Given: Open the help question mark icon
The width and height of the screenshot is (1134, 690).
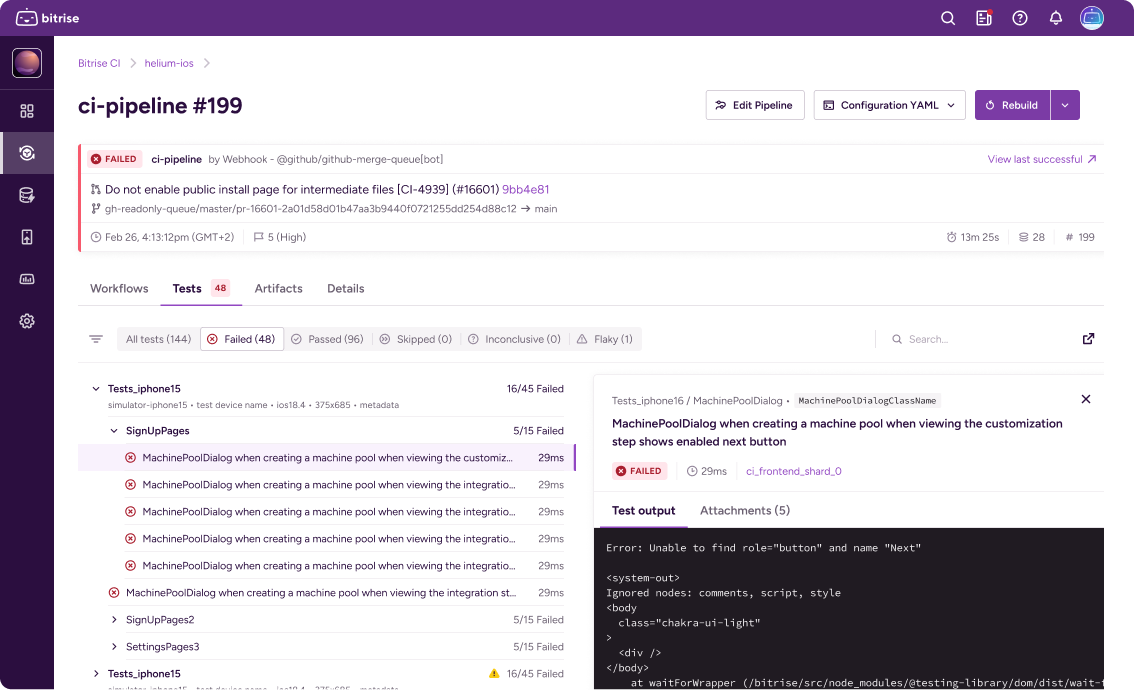Looking at the screenshot, I should (x=1020, y=18).
